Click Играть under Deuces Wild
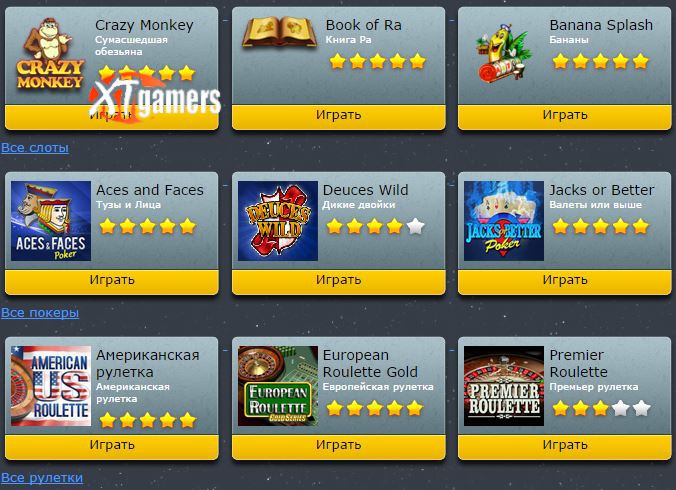 click(338, 281)
